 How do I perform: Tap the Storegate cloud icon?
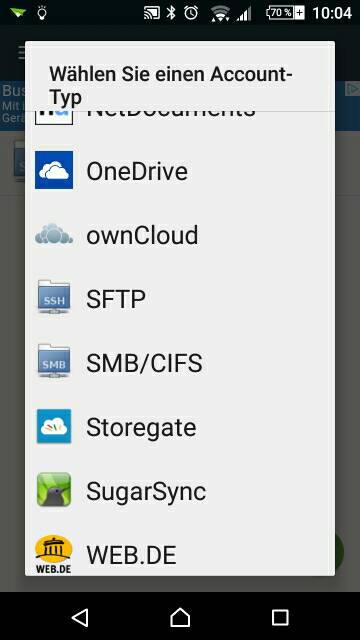[54, 426]
